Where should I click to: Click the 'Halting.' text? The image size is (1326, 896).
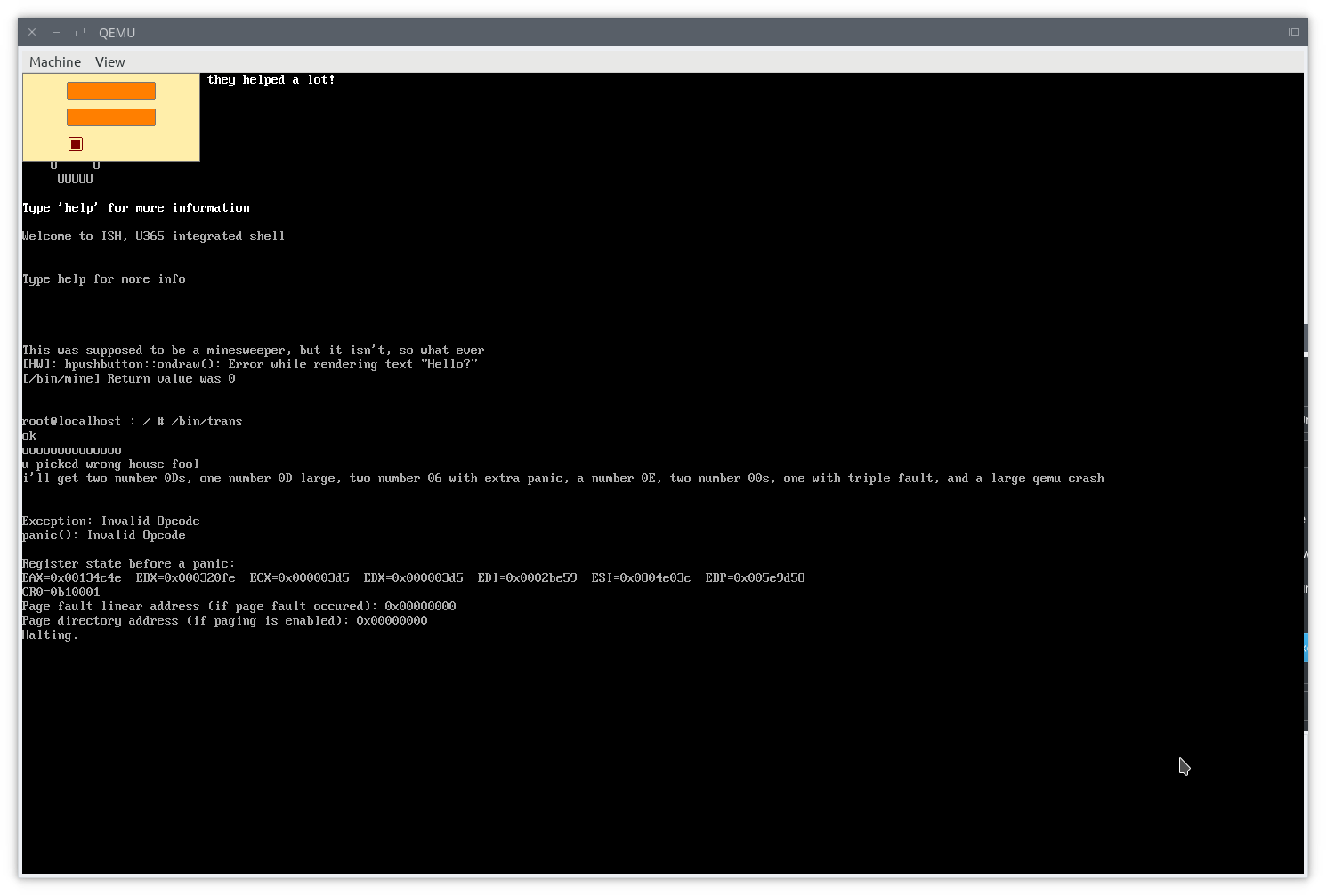click(x=51, y=634)
